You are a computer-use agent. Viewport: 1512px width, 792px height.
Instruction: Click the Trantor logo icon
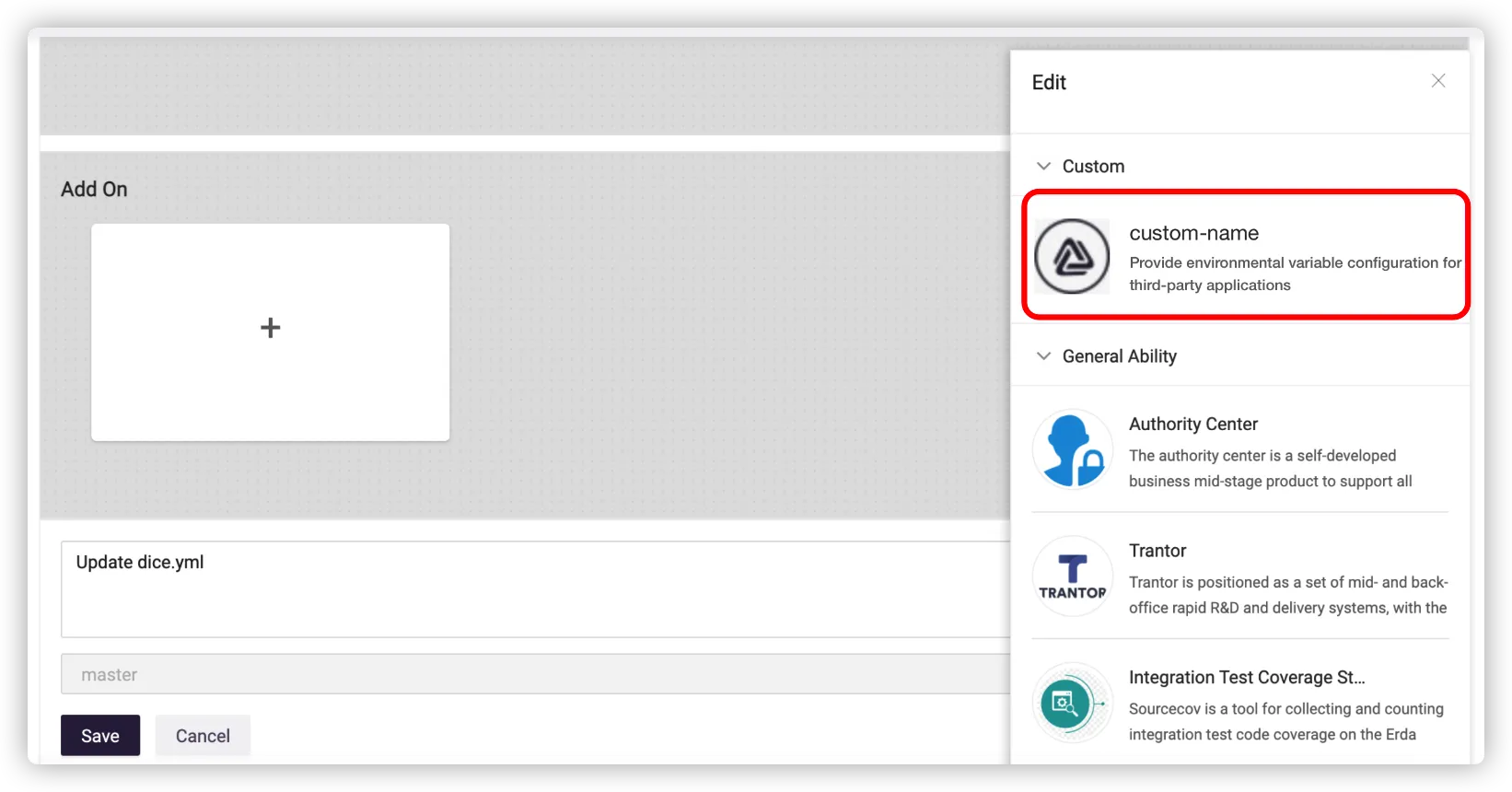coord(1072,577)
